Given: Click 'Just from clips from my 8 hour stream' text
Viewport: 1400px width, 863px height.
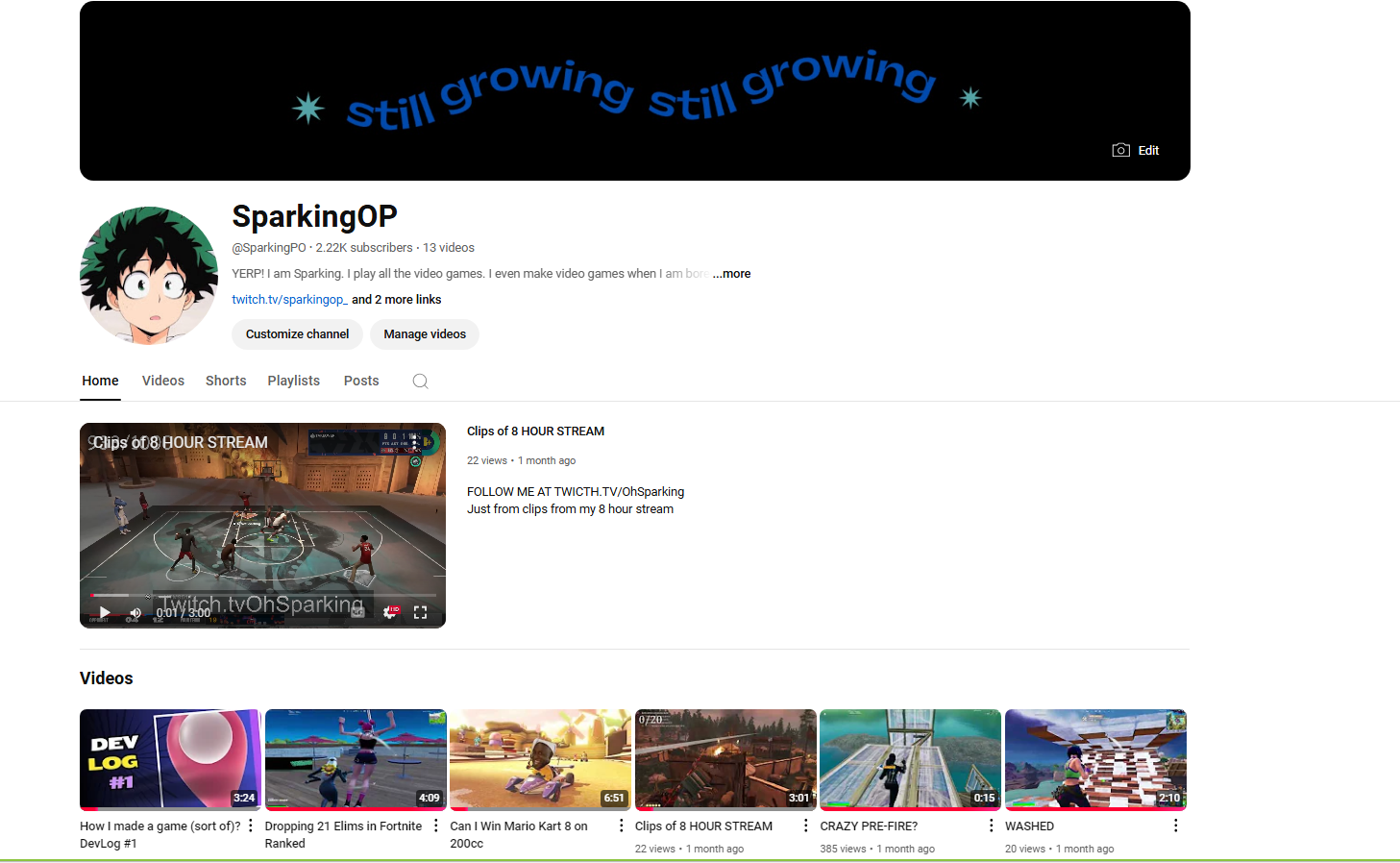Looking at the screenshot, I should [x=571, y=509].
